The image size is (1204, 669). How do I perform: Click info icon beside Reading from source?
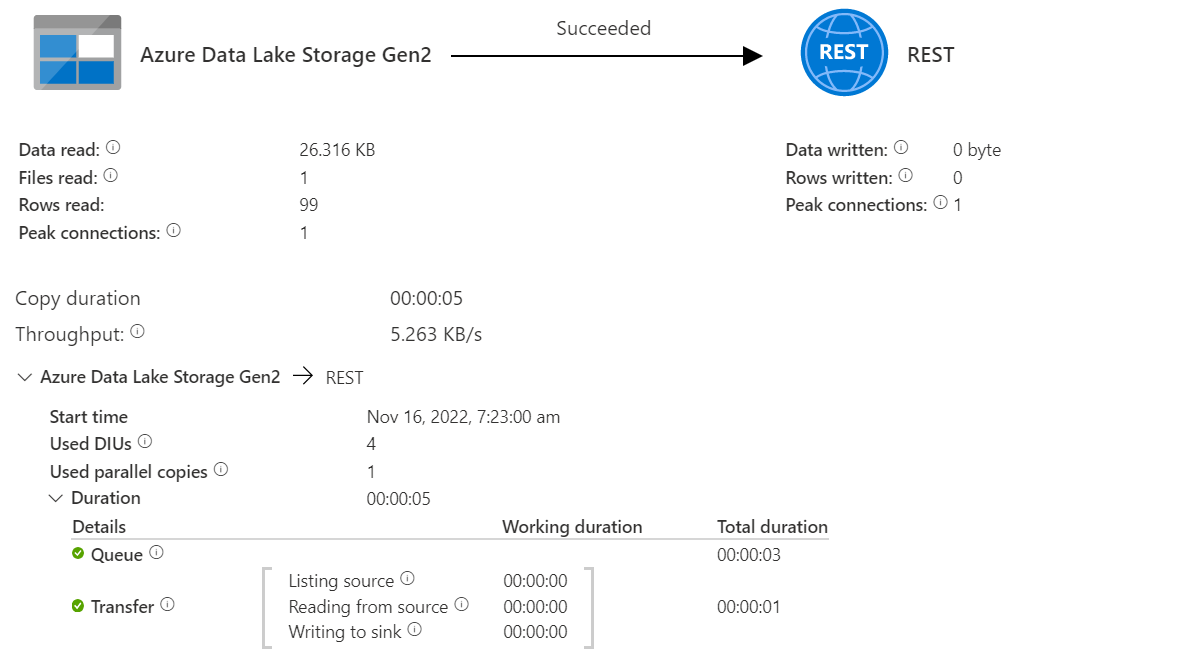click(461, 605)
